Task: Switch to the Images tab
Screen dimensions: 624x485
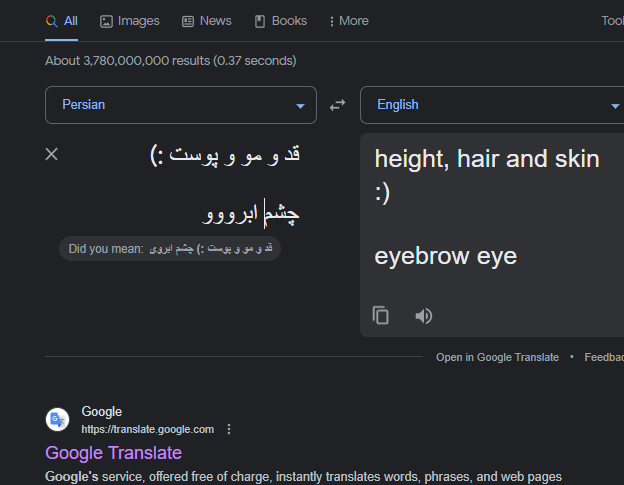Action: [x=130, y=21]
